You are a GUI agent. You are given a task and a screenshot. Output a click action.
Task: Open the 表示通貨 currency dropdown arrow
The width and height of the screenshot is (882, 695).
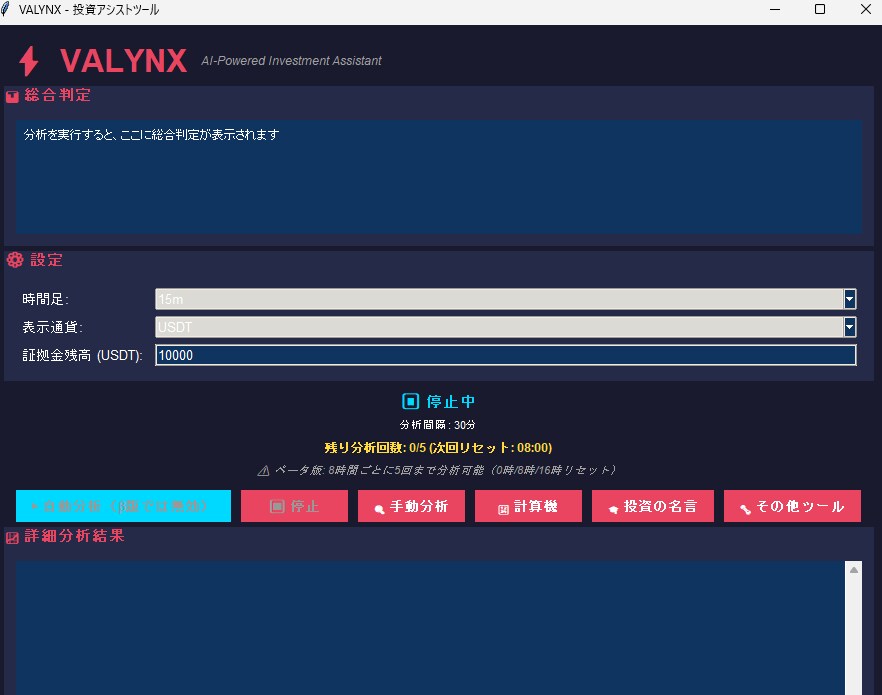point(849,327)
